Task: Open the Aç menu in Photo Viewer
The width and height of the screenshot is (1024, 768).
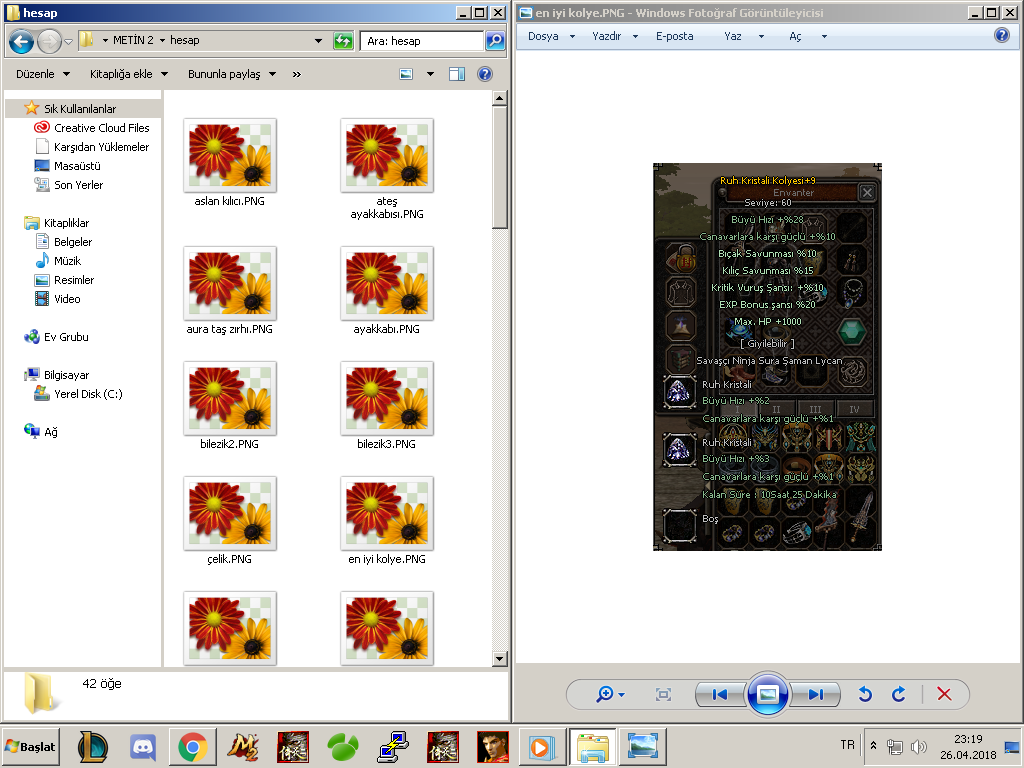Action: pyautogui.click(x=808, y=36)
